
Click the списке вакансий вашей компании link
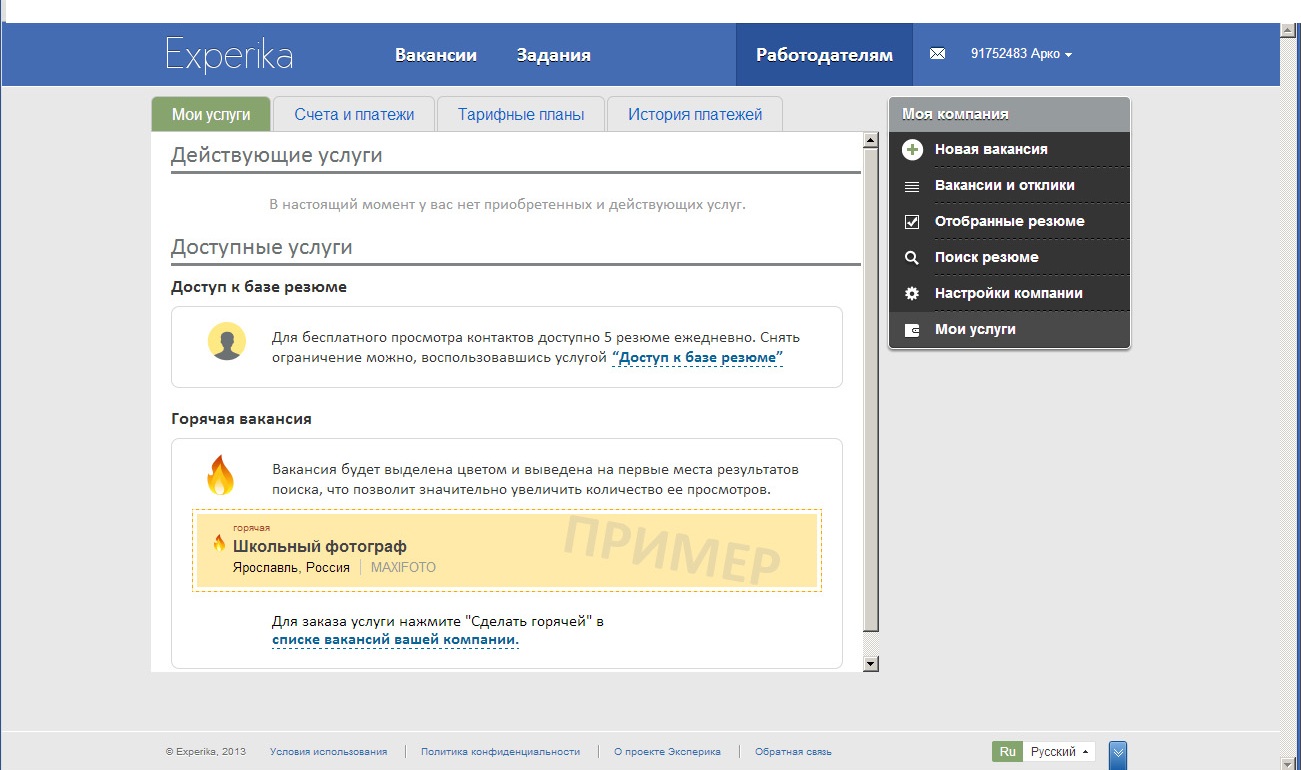pos(395,640)
